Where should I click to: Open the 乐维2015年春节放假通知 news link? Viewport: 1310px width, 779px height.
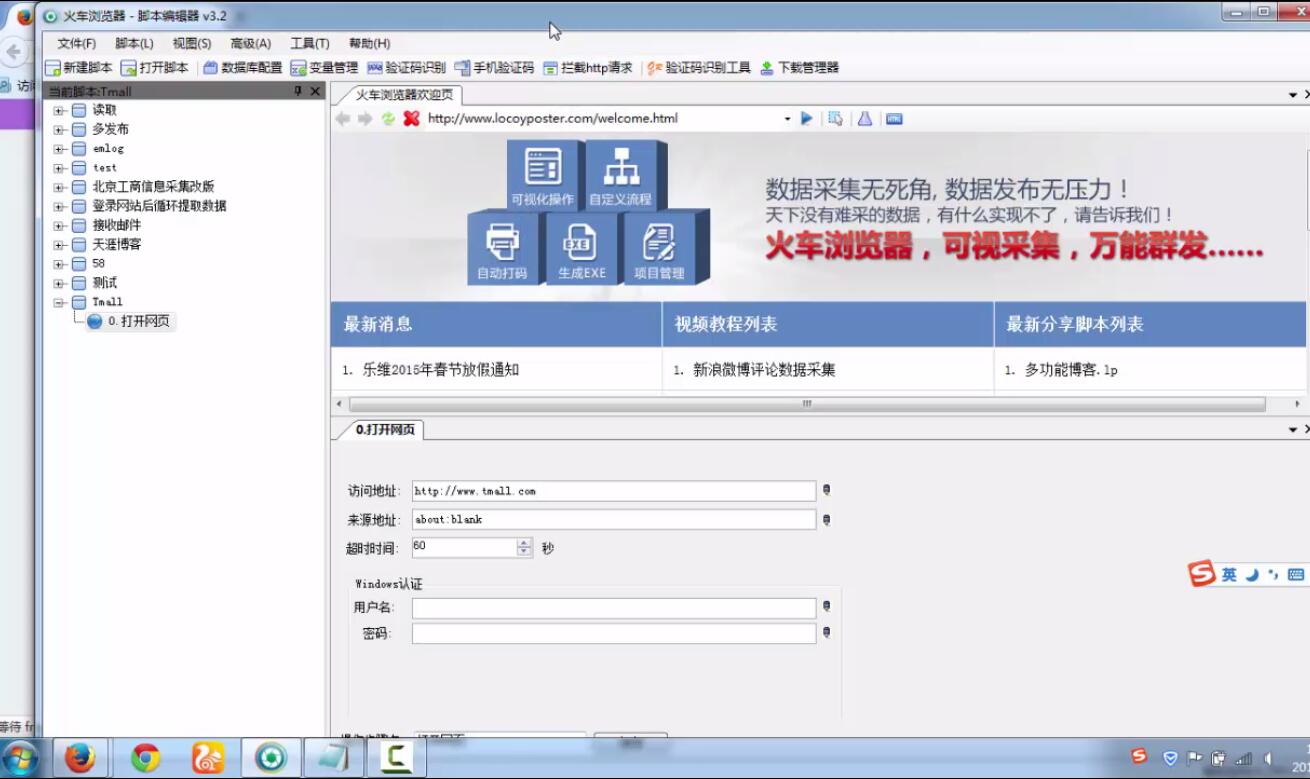coord(440,370)
